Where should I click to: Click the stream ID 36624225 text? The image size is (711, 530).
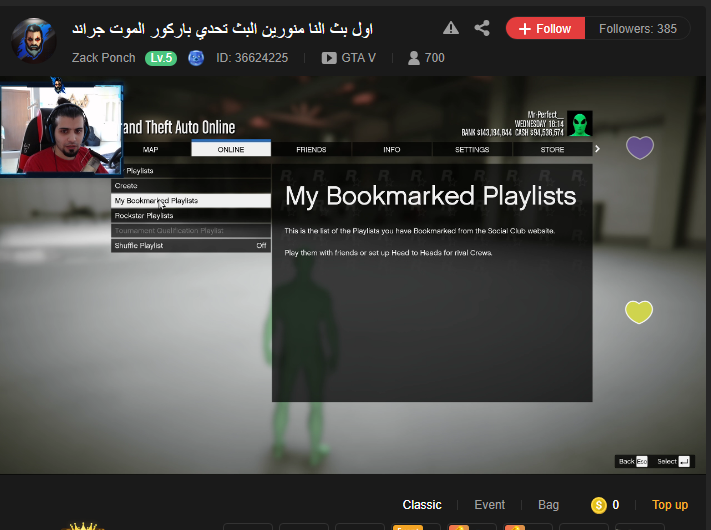click(x=252, y=58)
